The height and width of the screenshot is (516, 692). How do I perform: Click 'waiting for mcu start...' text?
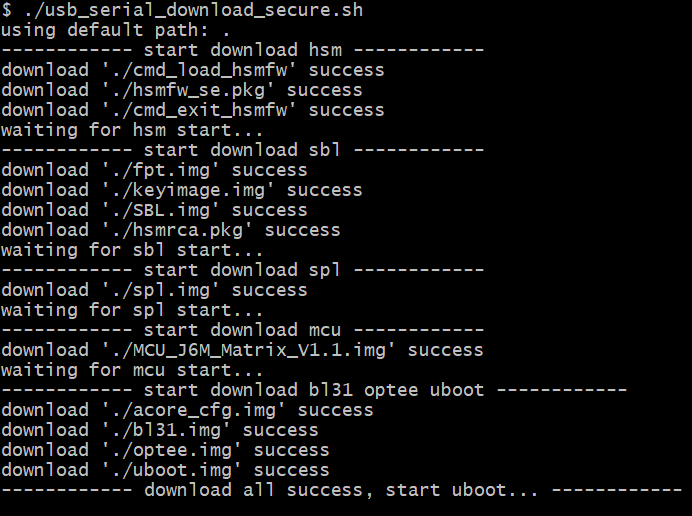point(132,370)
